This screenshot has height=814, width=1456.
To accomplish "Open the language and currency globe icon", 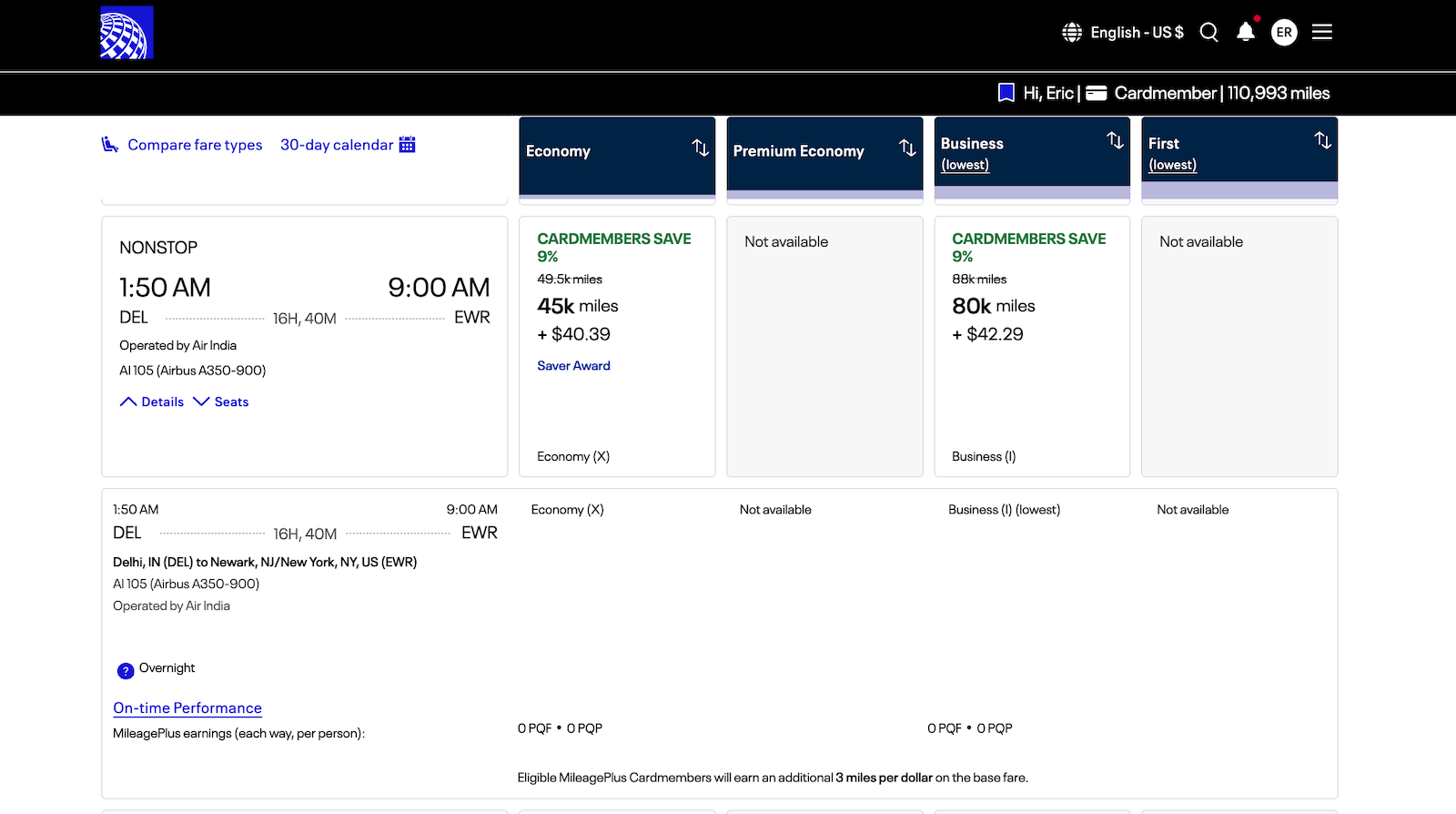I will [x=1072, y=33].
